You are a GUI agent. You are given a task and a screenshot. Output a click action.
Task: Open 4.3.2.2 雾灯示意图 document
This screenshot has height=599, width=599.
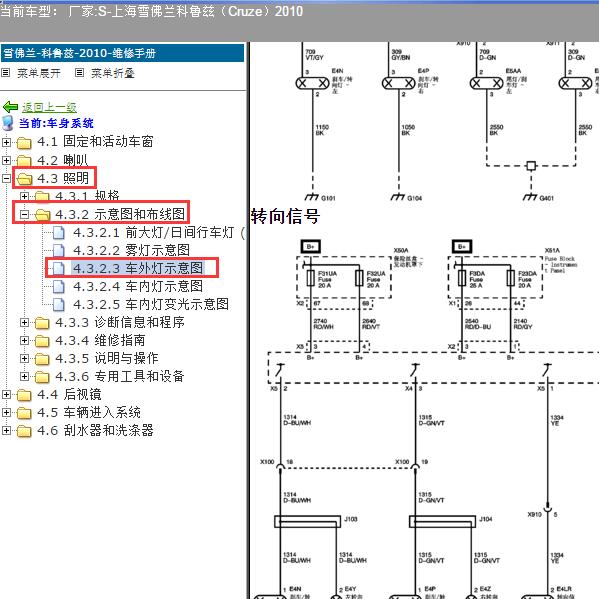pos(131,250)
